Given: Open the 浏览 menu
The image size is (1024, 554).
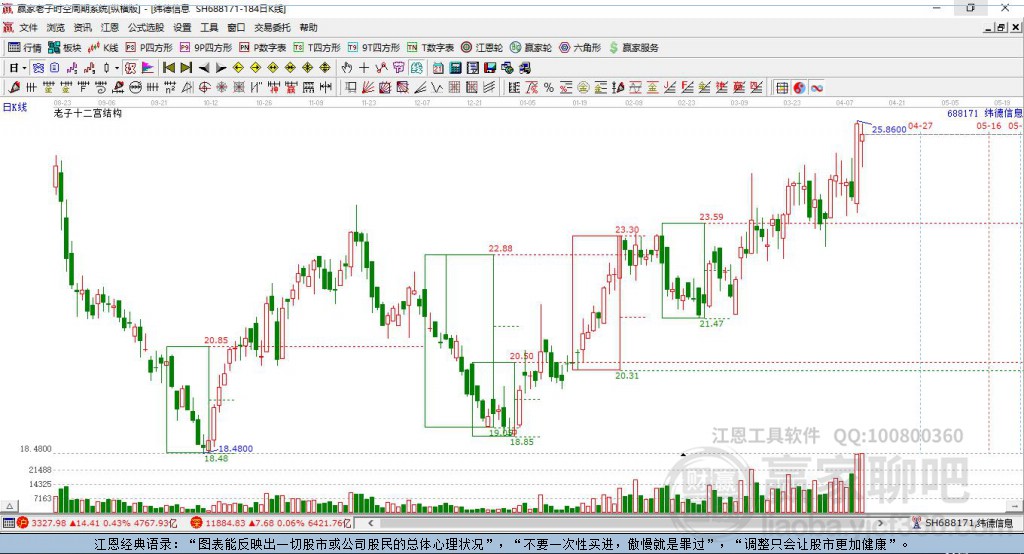Looking at the screenshot, I should [56, 27].
